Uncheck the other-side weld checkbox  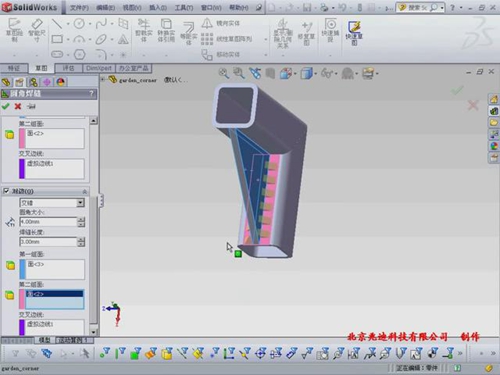pos(6,191)
